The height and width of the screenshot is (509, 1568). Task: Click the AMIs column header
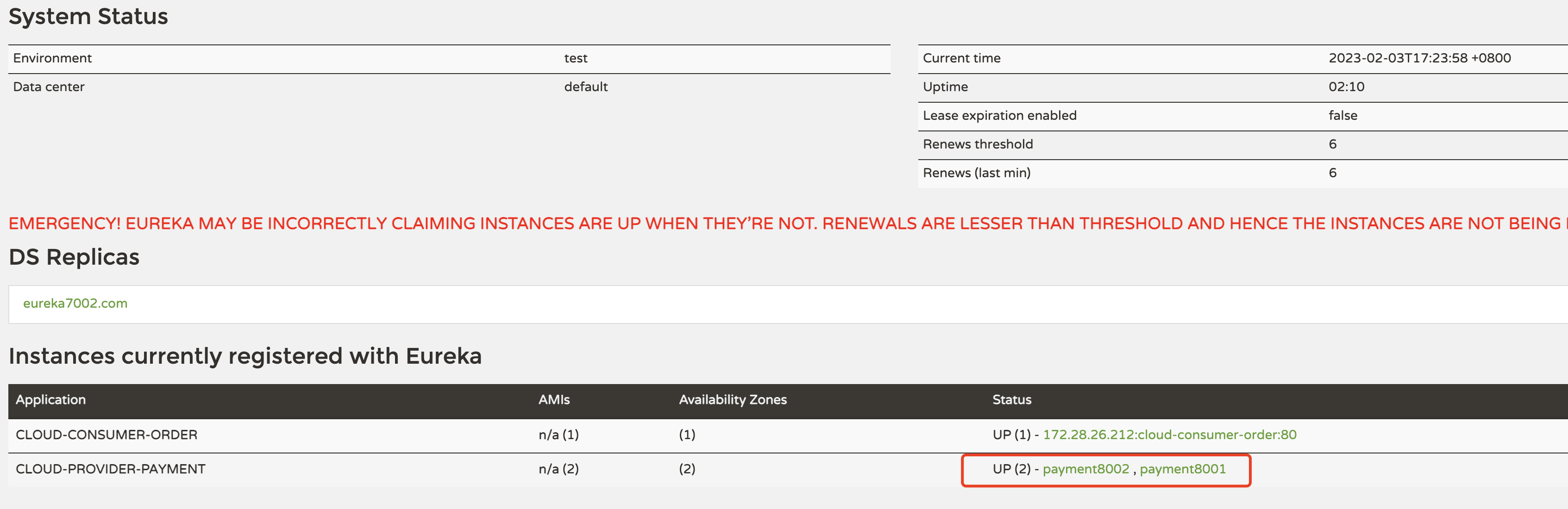pos(554,399)
